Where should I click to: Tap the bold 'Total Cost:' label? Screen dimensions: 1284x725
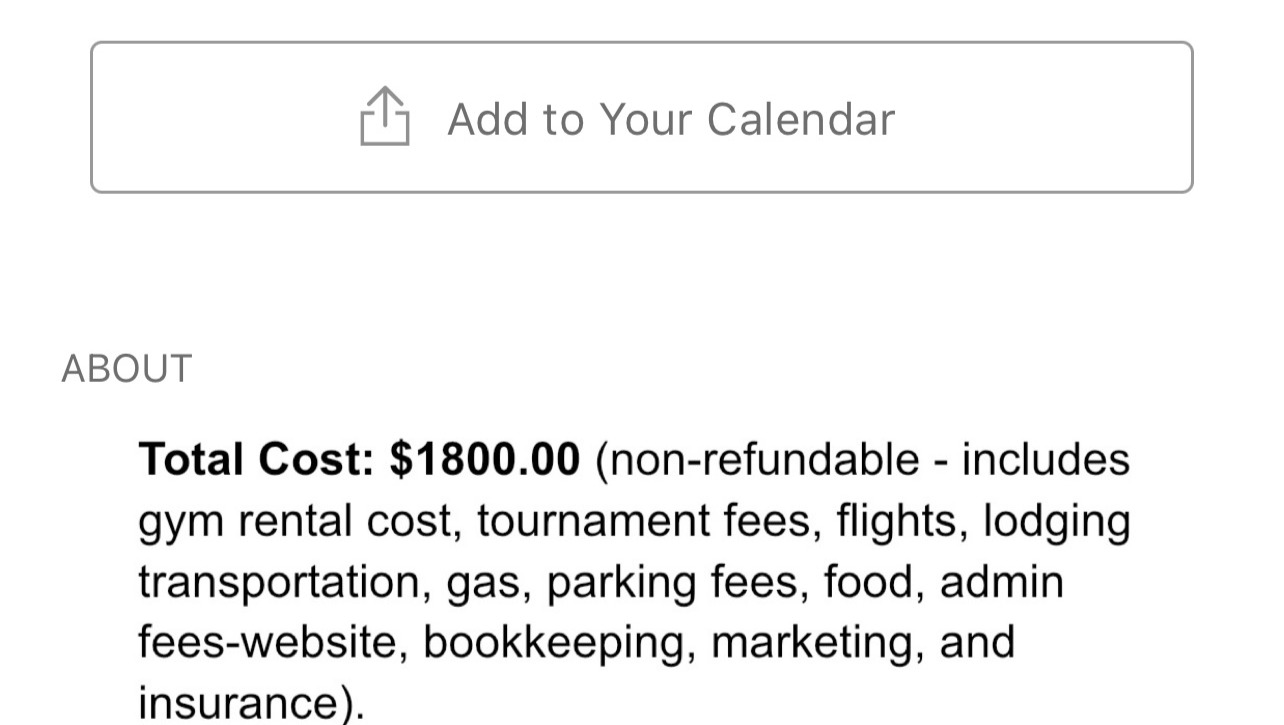[x=256, y=460]
